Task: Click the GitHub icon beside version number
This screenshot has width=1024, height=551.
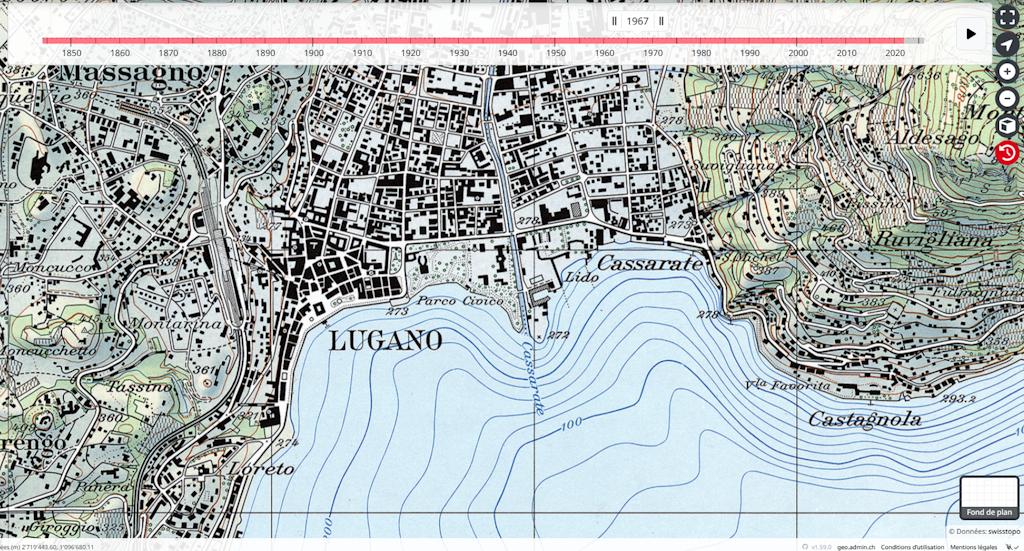Action: (805, 547)
